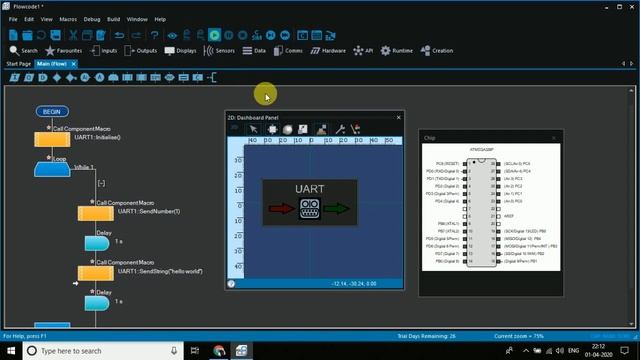Image resolution: width=640 pixels, height=360 pixels.
Task: Close the Main (Flow) tab
Action: click(73, 64)
